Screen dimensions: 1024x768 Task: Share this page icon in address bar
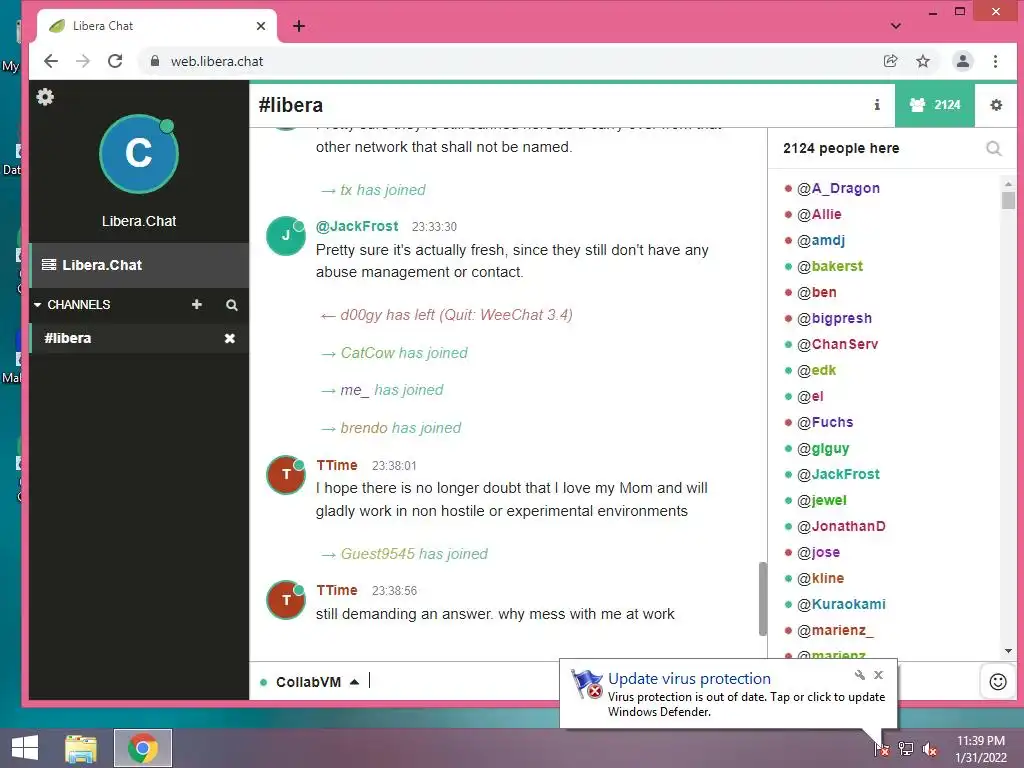click(890, 61)
